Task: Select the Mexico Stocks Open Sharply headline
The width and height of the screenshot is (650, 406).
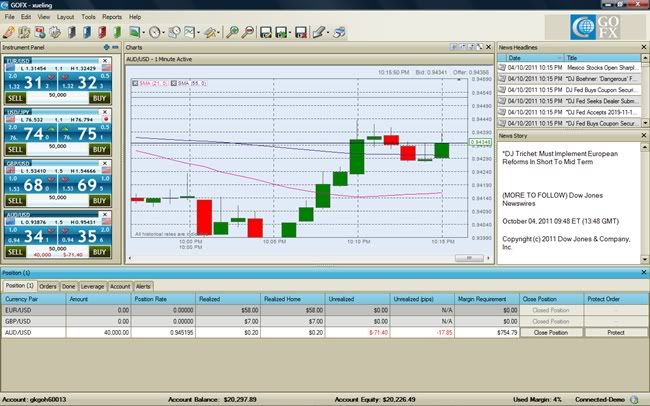Action: click(x=600, y=68)
